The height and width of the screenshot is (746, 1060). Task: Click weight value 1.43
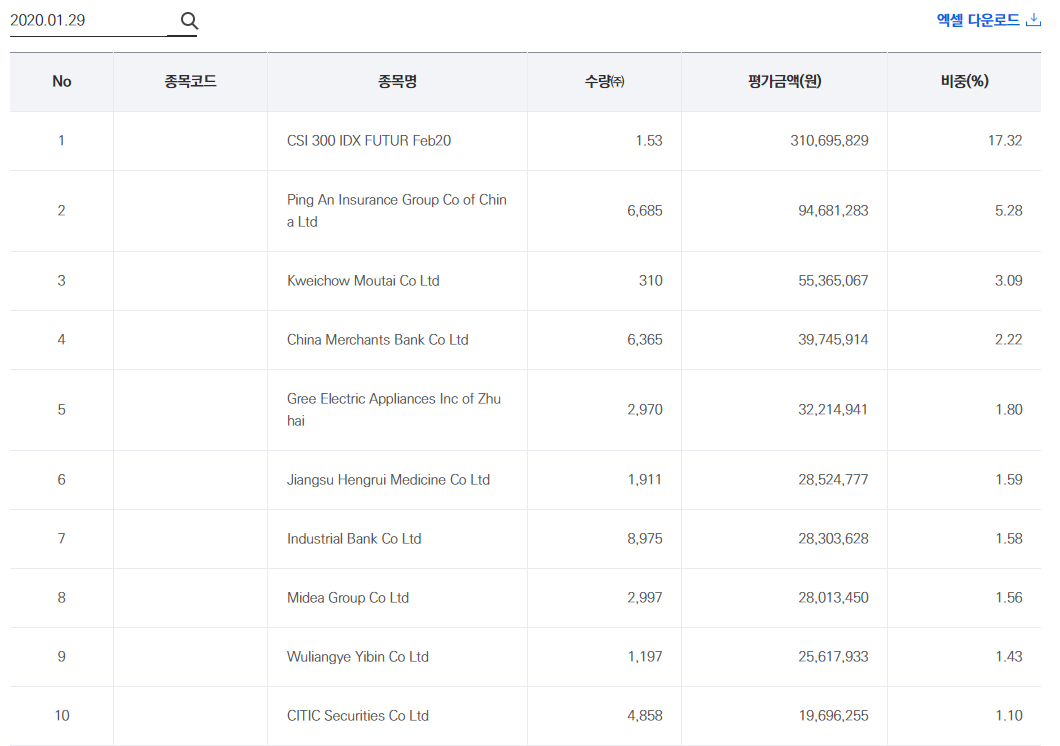[1009, 656]
